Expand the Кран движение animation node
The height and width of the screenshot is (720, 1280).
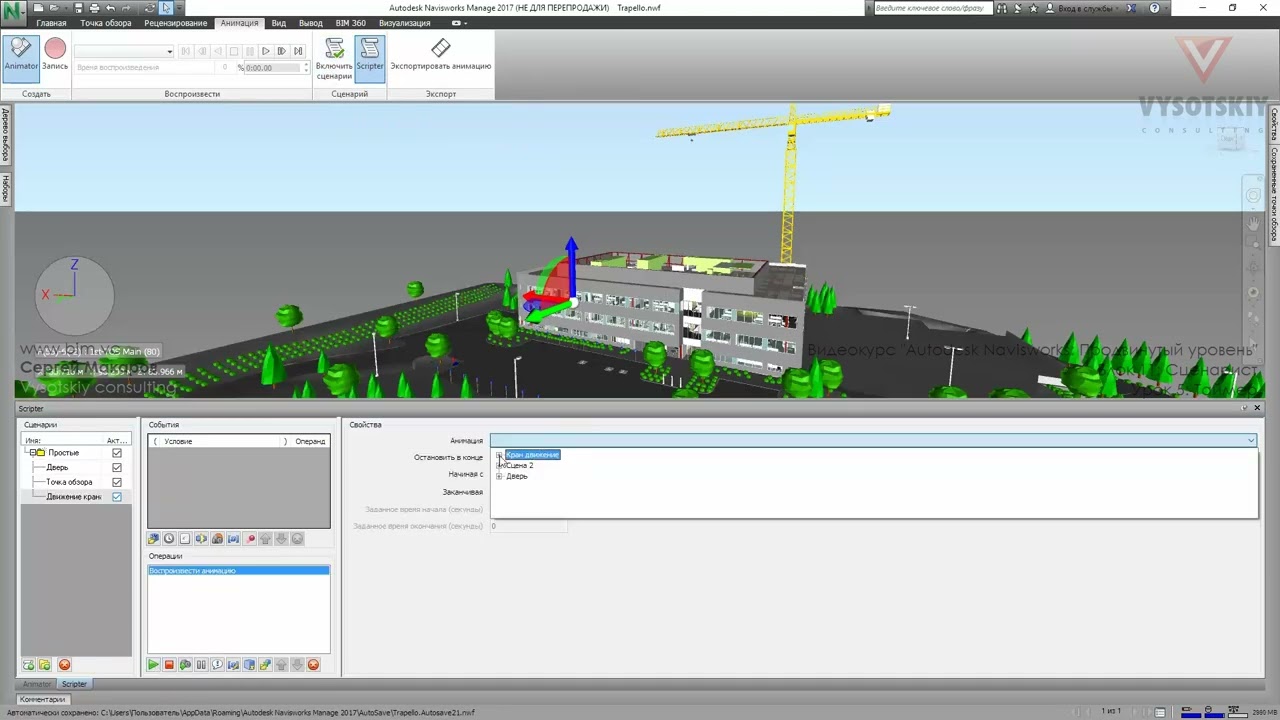pos(499,455)
